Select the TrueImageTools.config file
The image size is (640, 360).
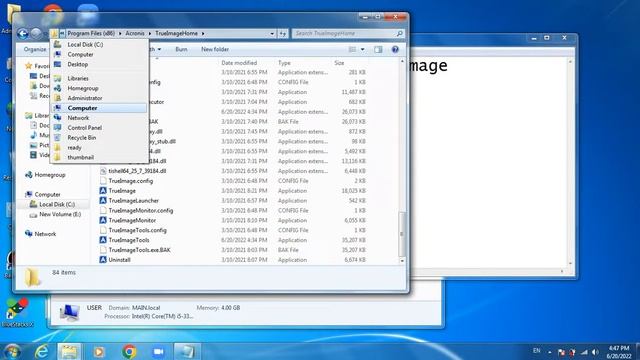[x=137, y=230]
